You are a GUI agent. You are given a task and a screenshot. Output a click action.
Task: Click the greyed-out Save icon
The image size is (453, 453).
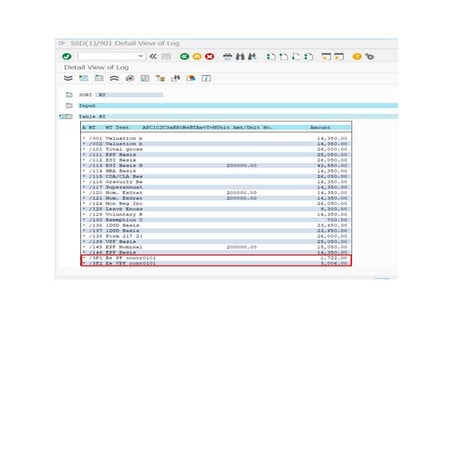click(x=166, y=57)
